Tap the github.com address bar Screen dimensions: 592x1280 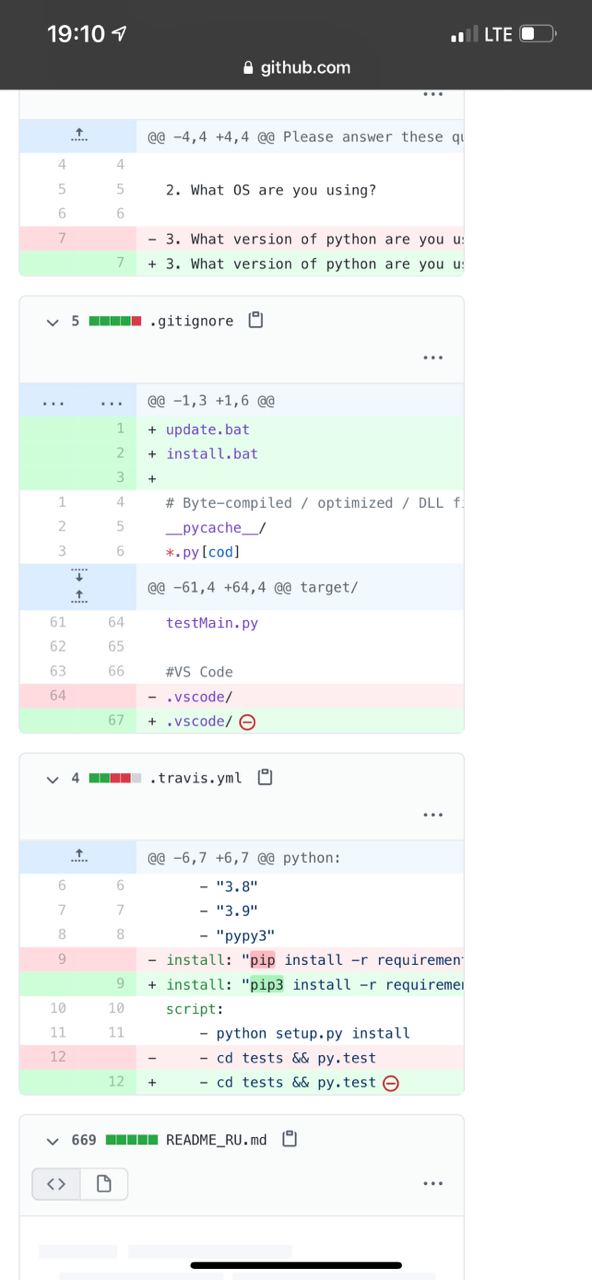click(296, 67)
